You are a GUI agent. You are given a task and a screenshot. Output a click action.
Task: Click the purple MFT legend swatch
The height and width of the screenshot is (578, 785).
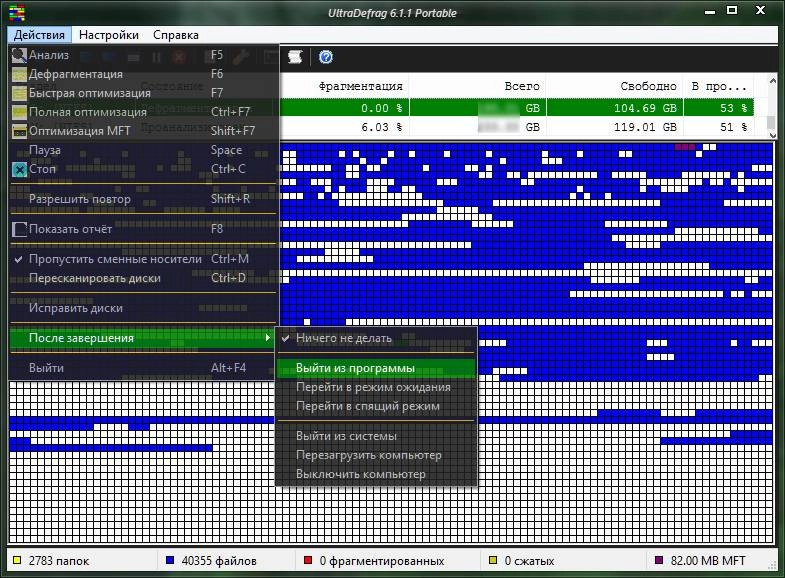(x=659, y=560)
